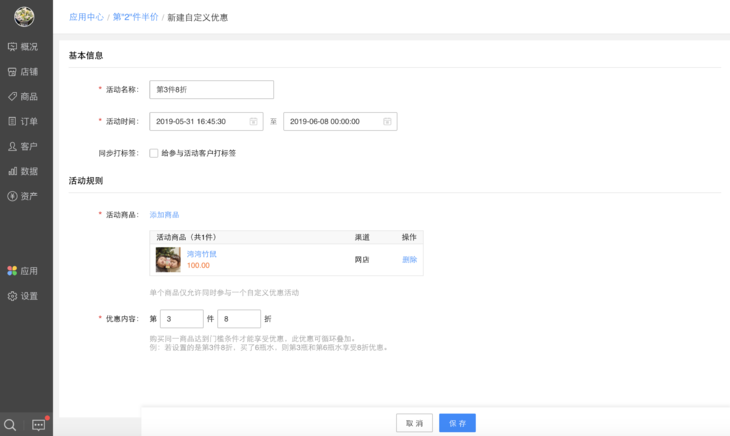Open end date calendar picker icon
This screenshot has height=436, width=730.
[x=386, y=122]
